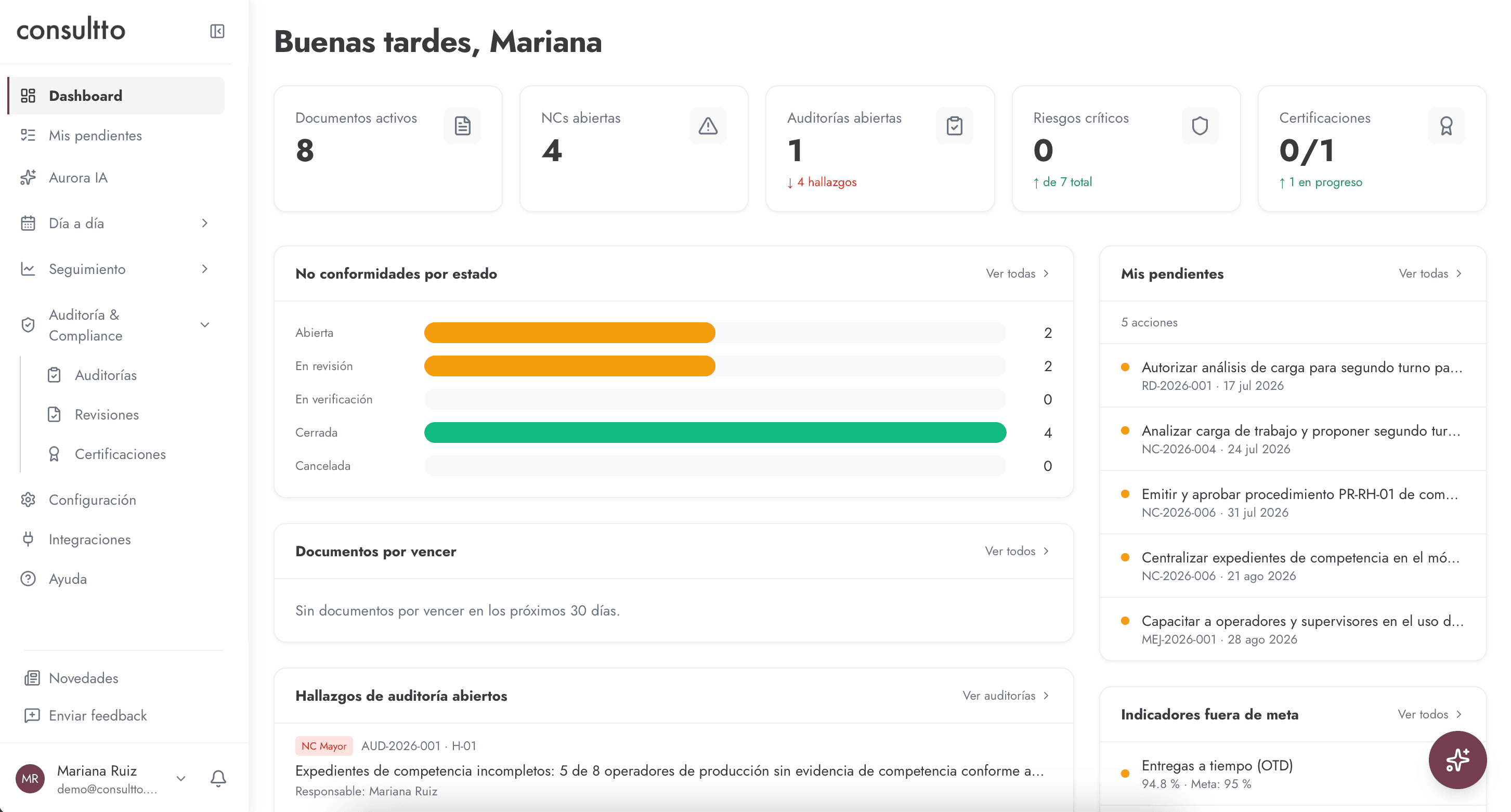Open finding Expedientes de competencia incompletos

673,768
